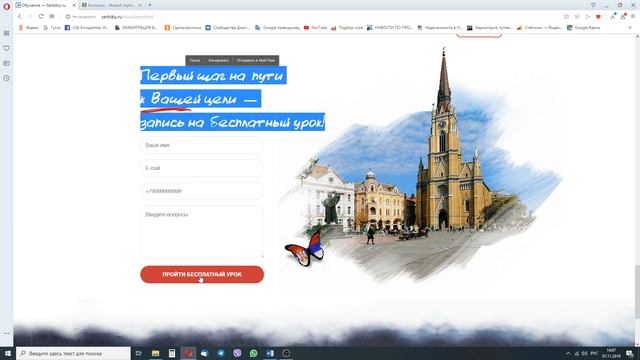Click the taskbar clock and date
The width and height of the screenshot is (640, 360).
click(611, 353)
